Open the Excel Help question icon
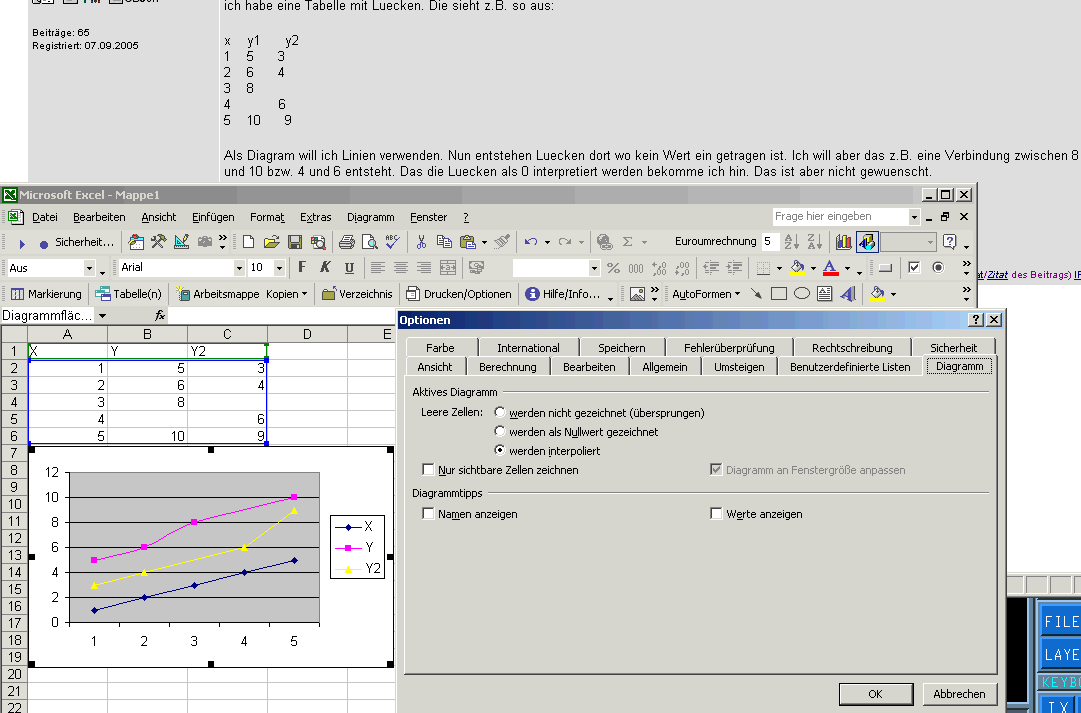Image resolution: width=1081 pixels, height=713 pixels. 949,242
